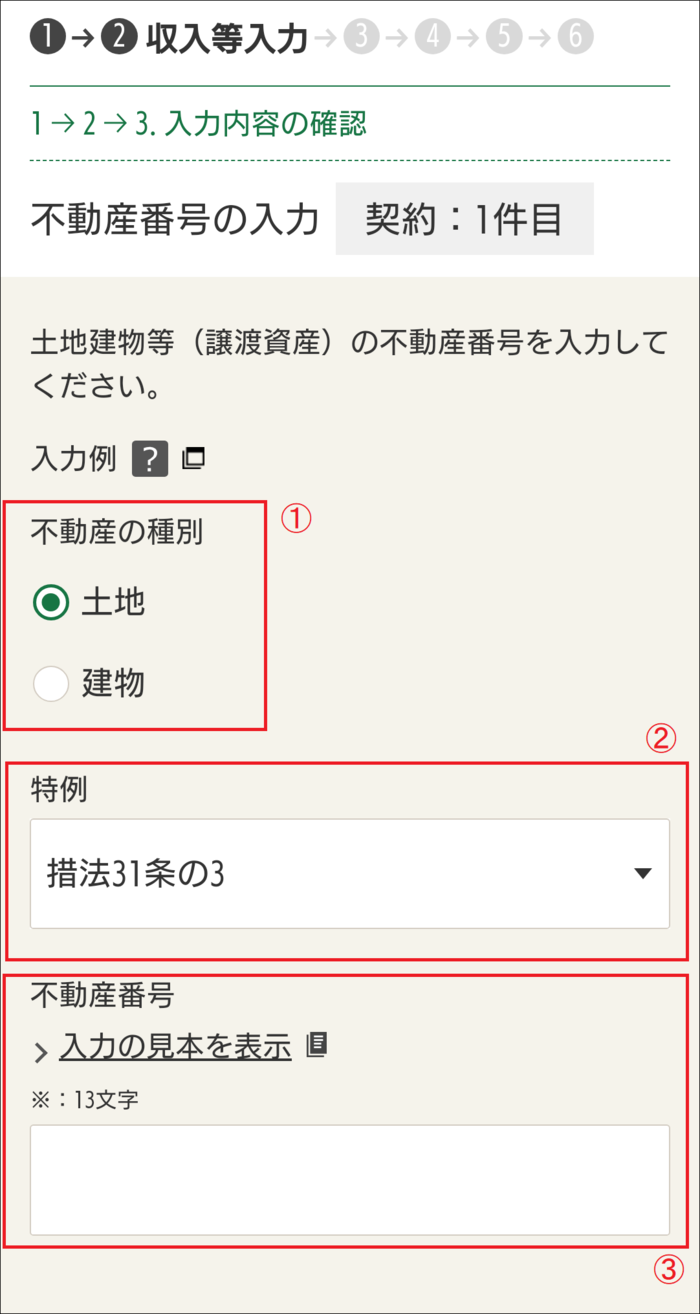This screenshot has height=1314, width=700.
Task: Select the 建物 radio button
Action: pyautogui.click(x=51, y=684)
